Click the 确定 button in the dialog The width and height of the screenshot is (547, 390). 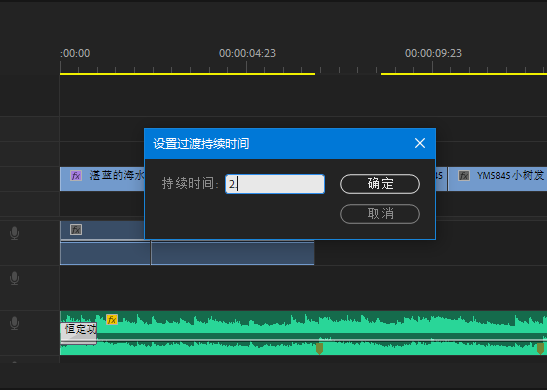pos(380,184)
